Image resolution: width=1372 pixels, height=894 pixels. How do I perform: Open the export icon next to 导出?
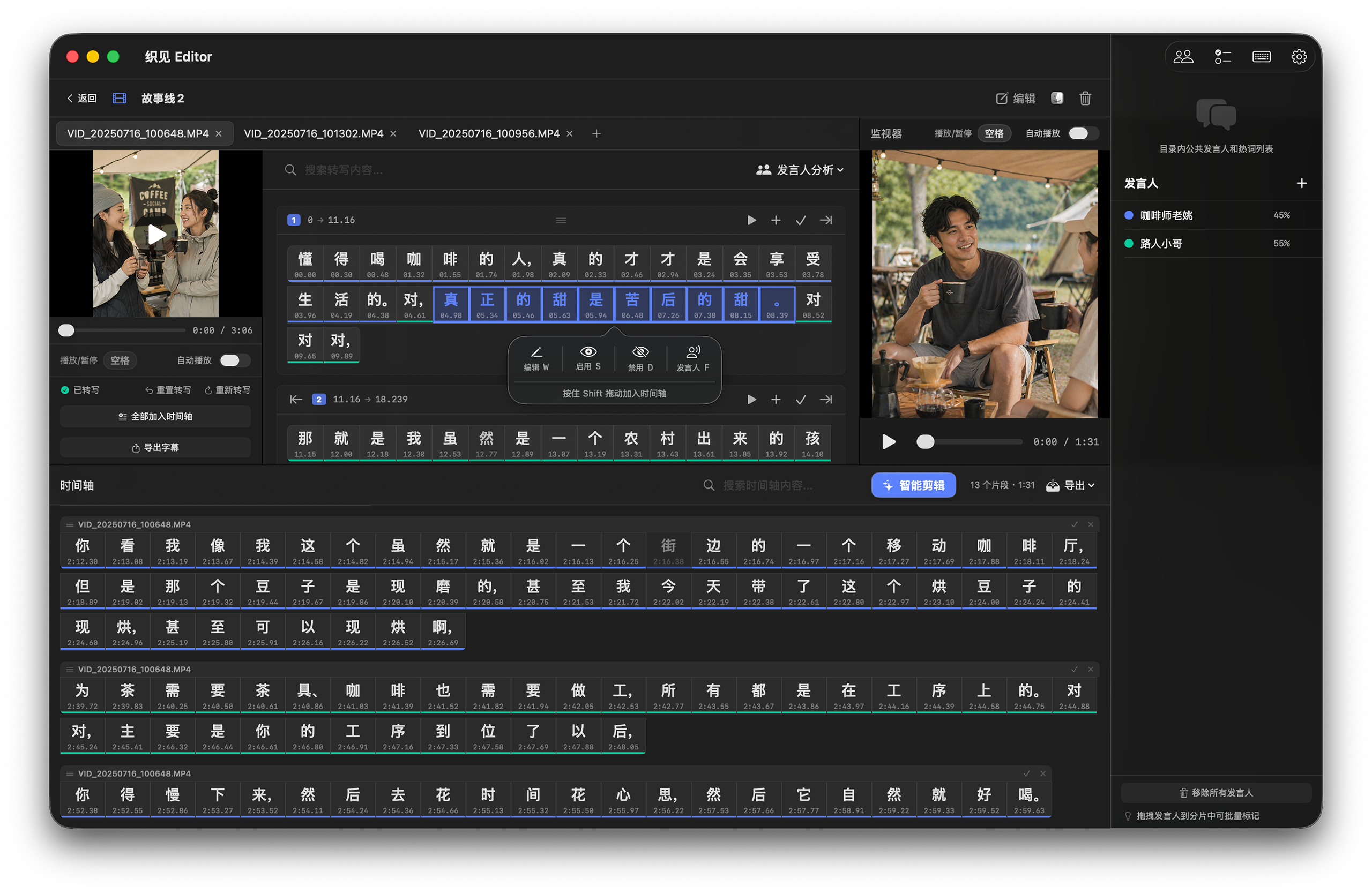coord(1054,485)
